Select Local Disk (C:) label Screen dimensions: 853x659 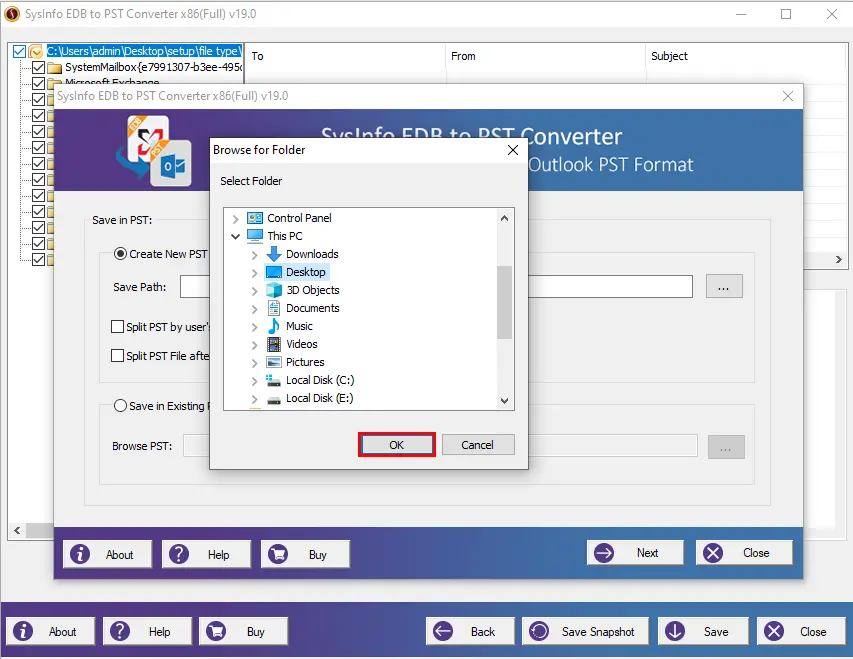coord(320,380)
